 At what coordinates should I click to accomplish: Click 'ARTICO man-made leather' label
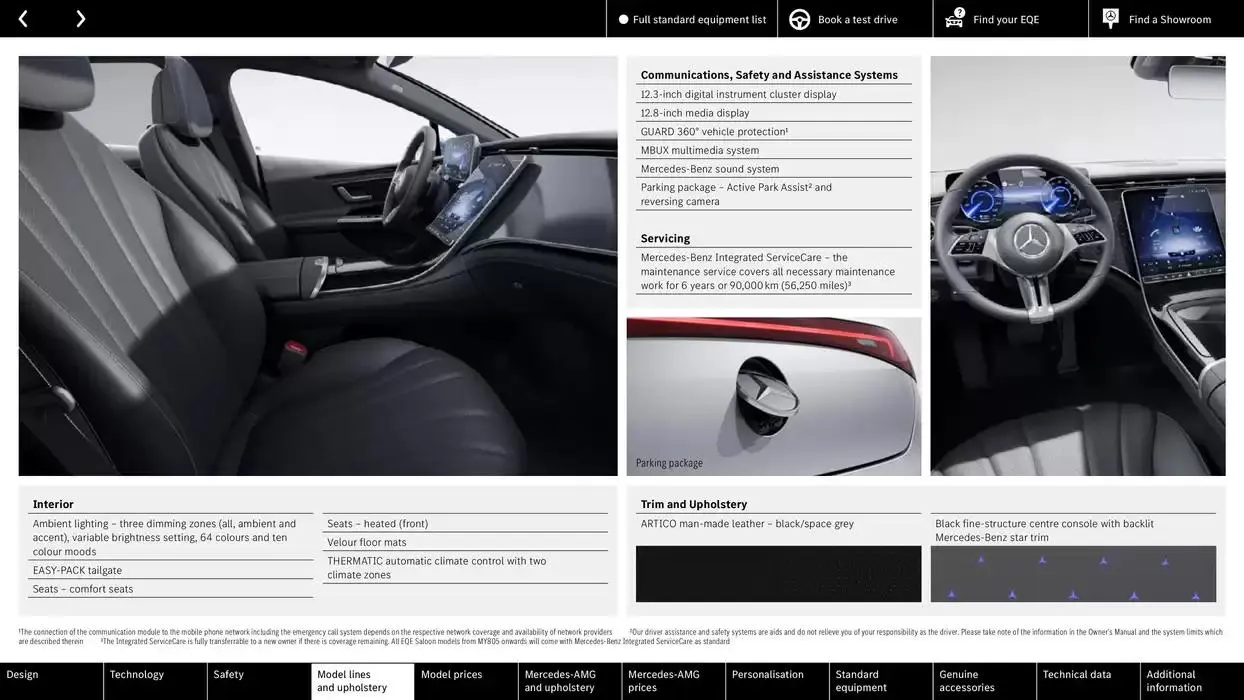(x=747, y=524)
